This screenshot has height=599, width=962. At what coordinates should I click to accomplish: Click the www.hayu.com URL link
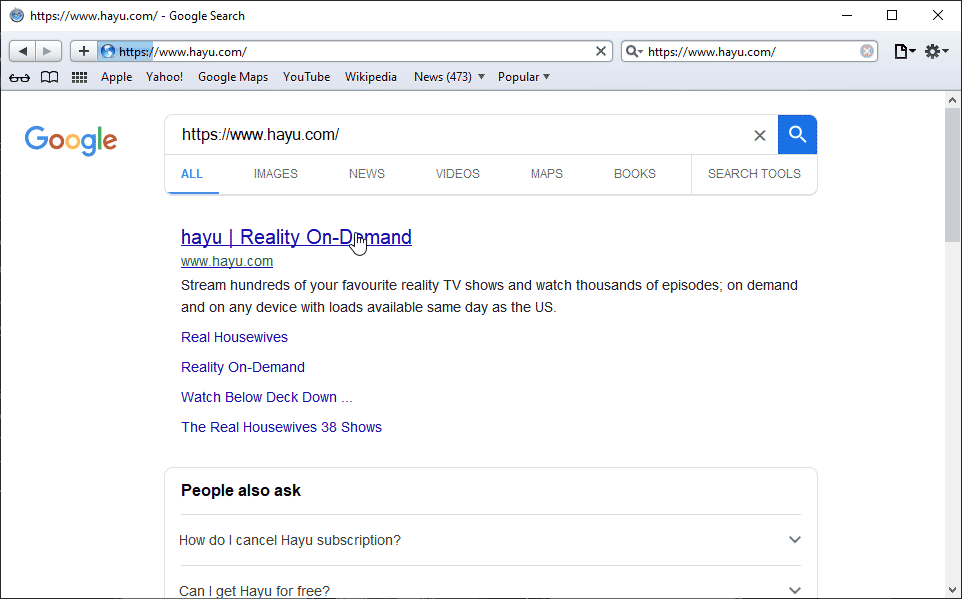pos(227,261)
